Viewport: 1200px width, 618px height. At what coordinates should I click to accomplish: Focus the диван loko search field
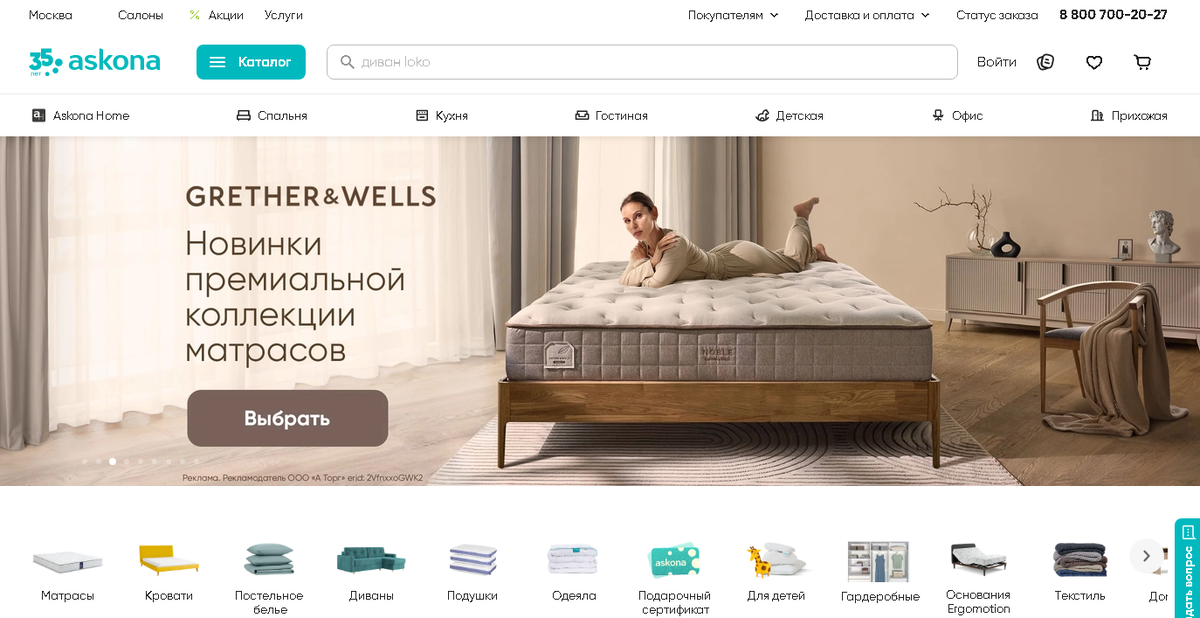point(642,62)
